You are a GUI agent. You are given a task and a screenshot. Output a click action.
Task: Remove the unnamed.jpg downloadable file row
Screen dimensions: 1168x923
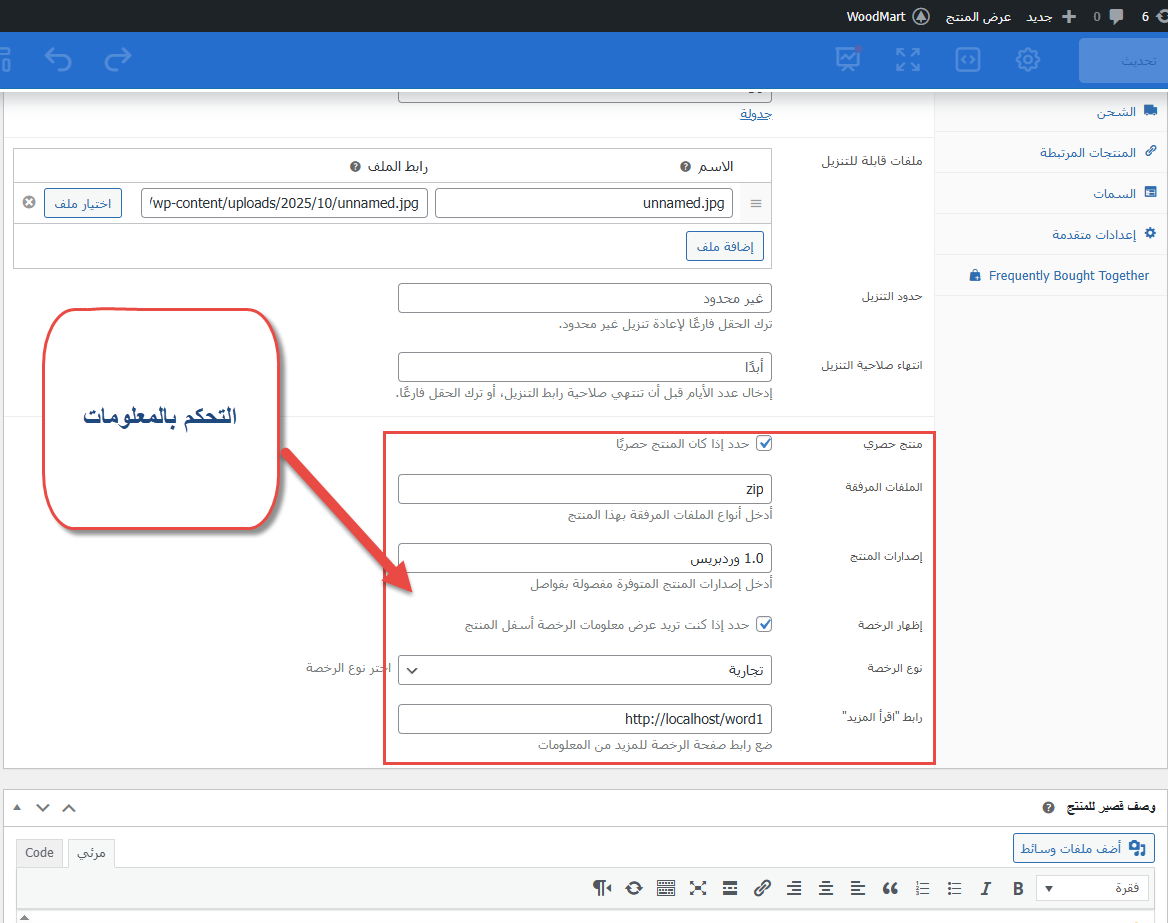tap(29, 203)
